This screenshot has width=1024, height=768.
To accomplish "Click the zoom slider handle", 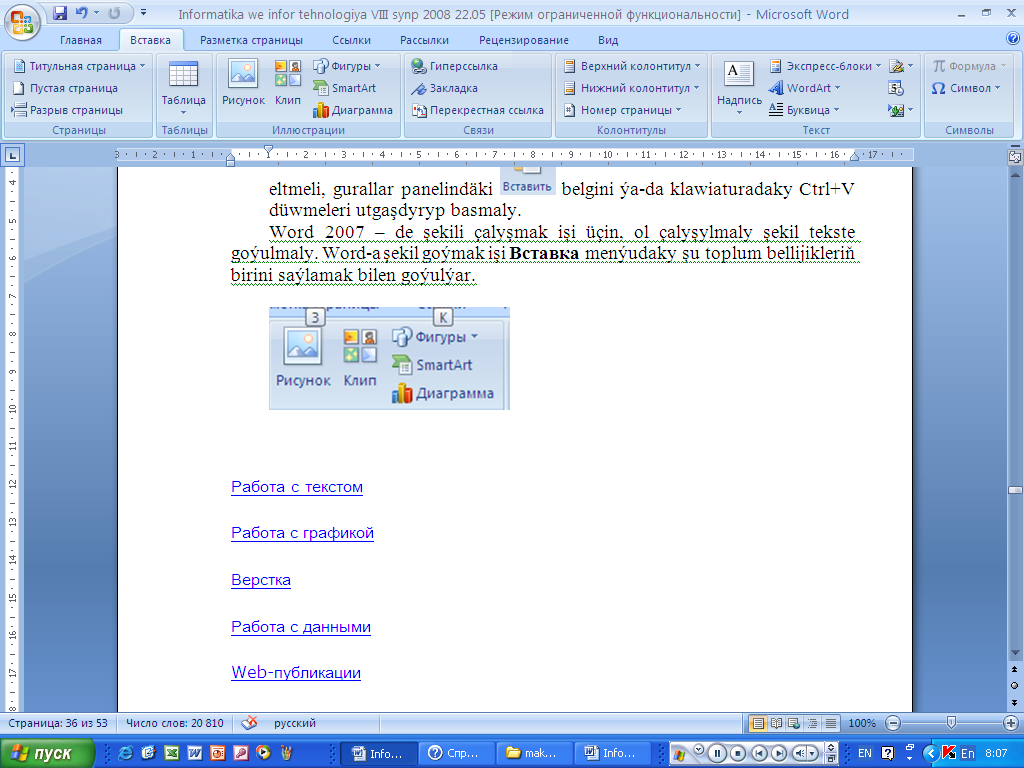I will tap(952, 722).
